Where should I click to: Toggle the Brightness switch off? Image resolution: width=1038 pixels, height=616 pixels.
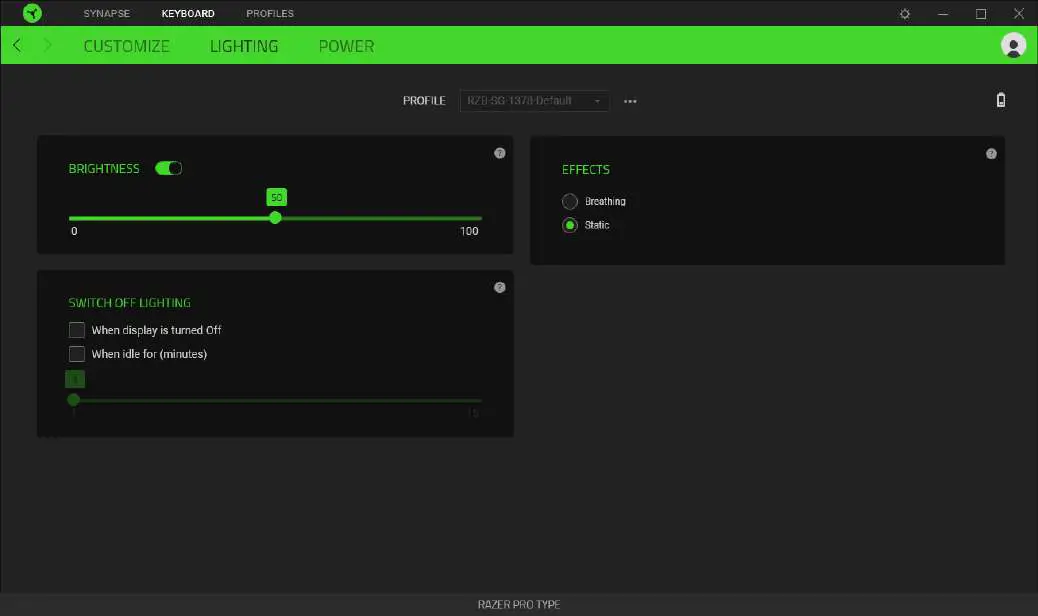point(168,168)
